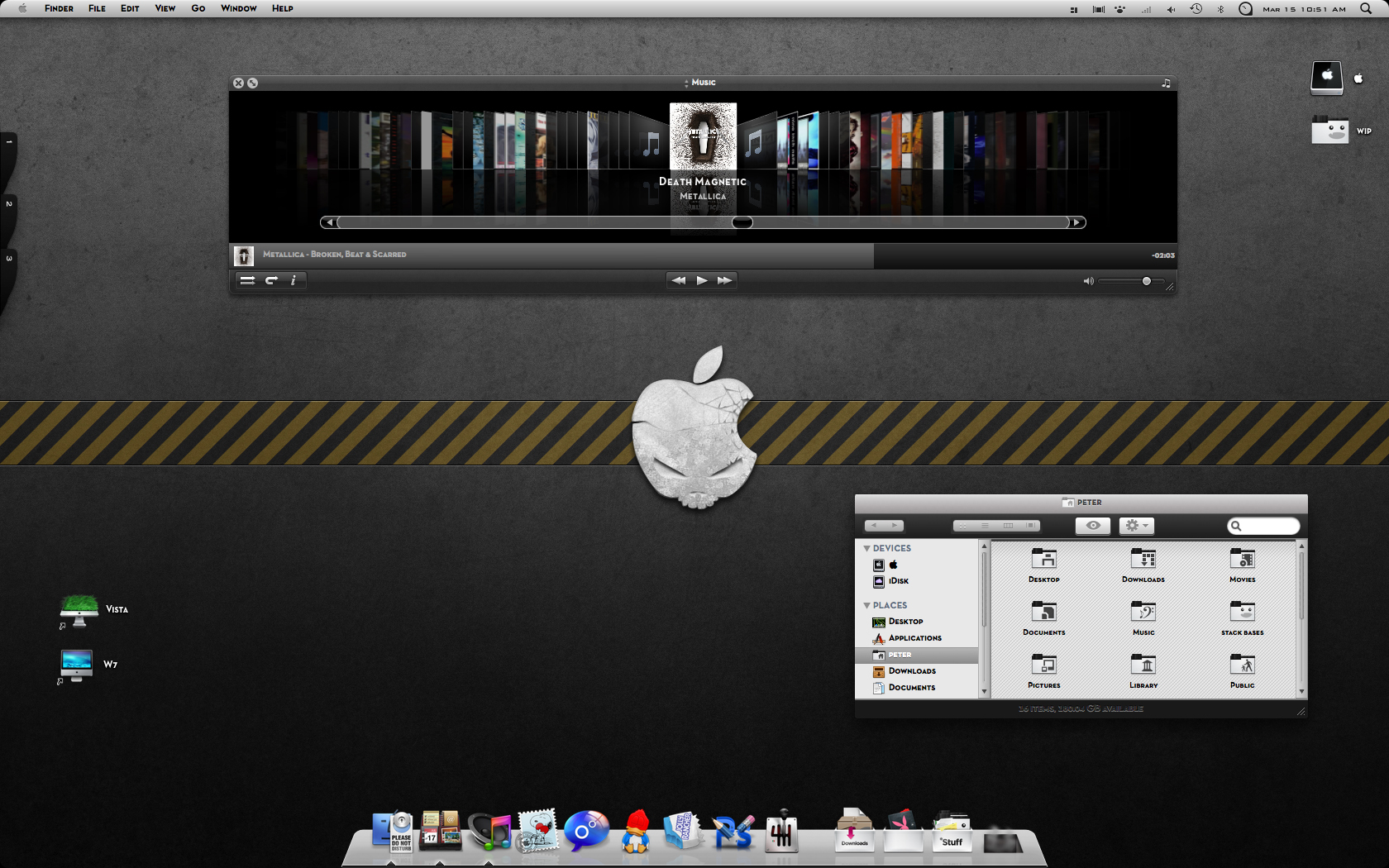Image resolution: width=1389 pixels, height=868 pixels.
Task: Adjust the Music player volume slider
Action: pos(1131,281)
